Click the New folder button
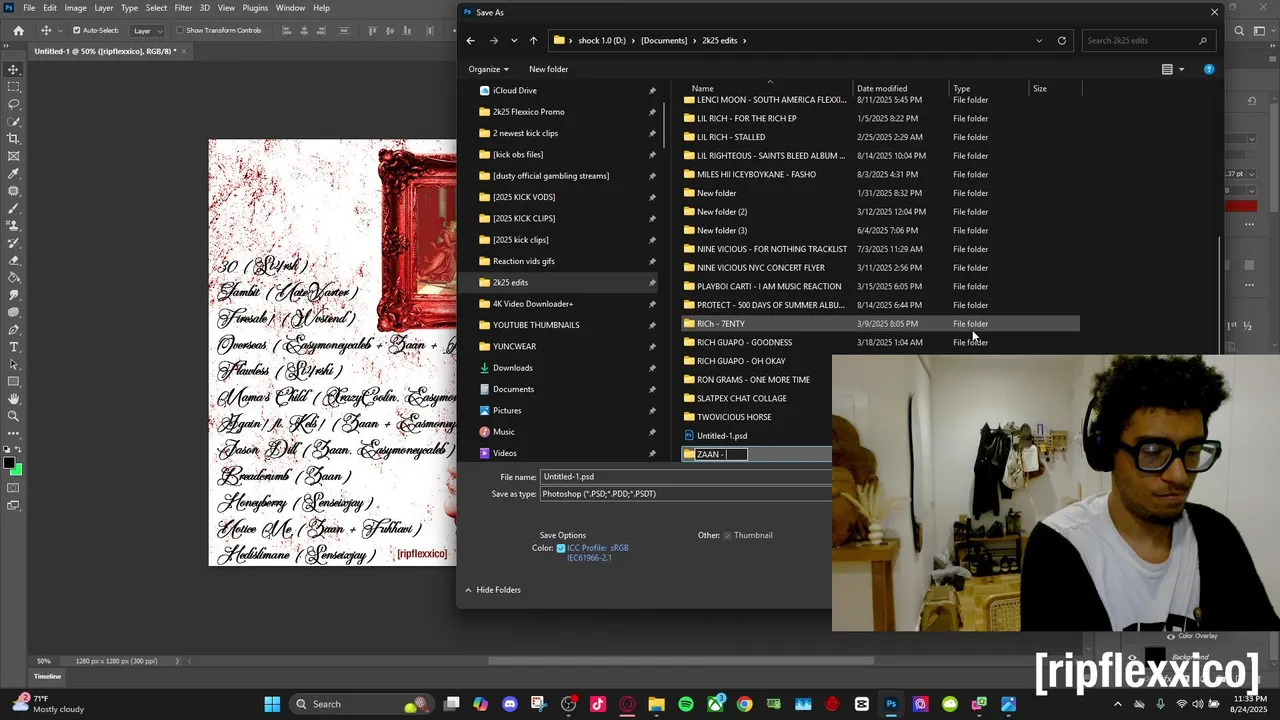This screenshot has width=1280, height=720. (548, 69)
